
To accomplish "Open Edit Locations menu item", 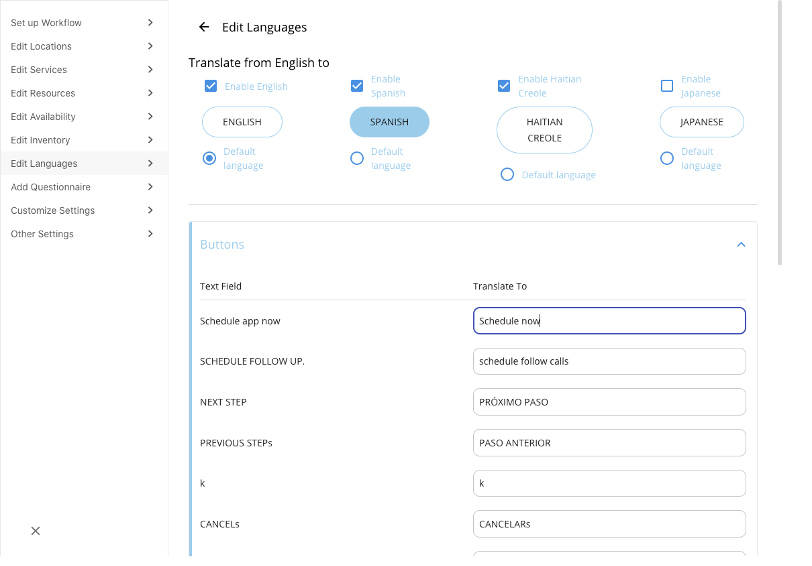I will pos(84,46).
